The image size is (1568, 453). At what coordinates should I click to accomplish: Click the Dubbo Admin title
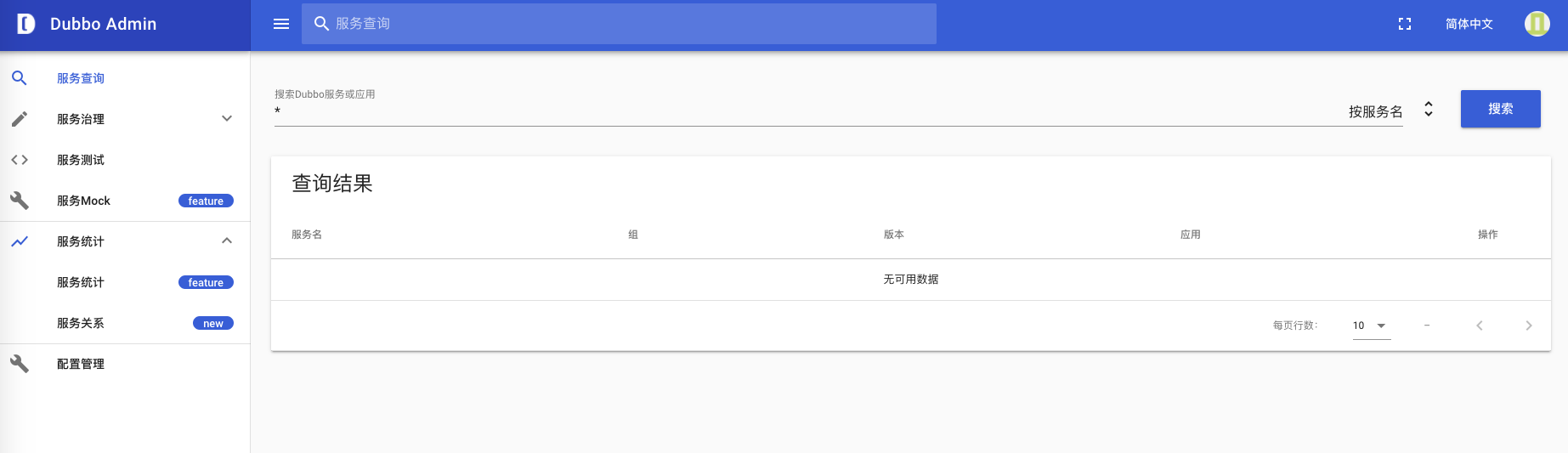tap(104, 24)
